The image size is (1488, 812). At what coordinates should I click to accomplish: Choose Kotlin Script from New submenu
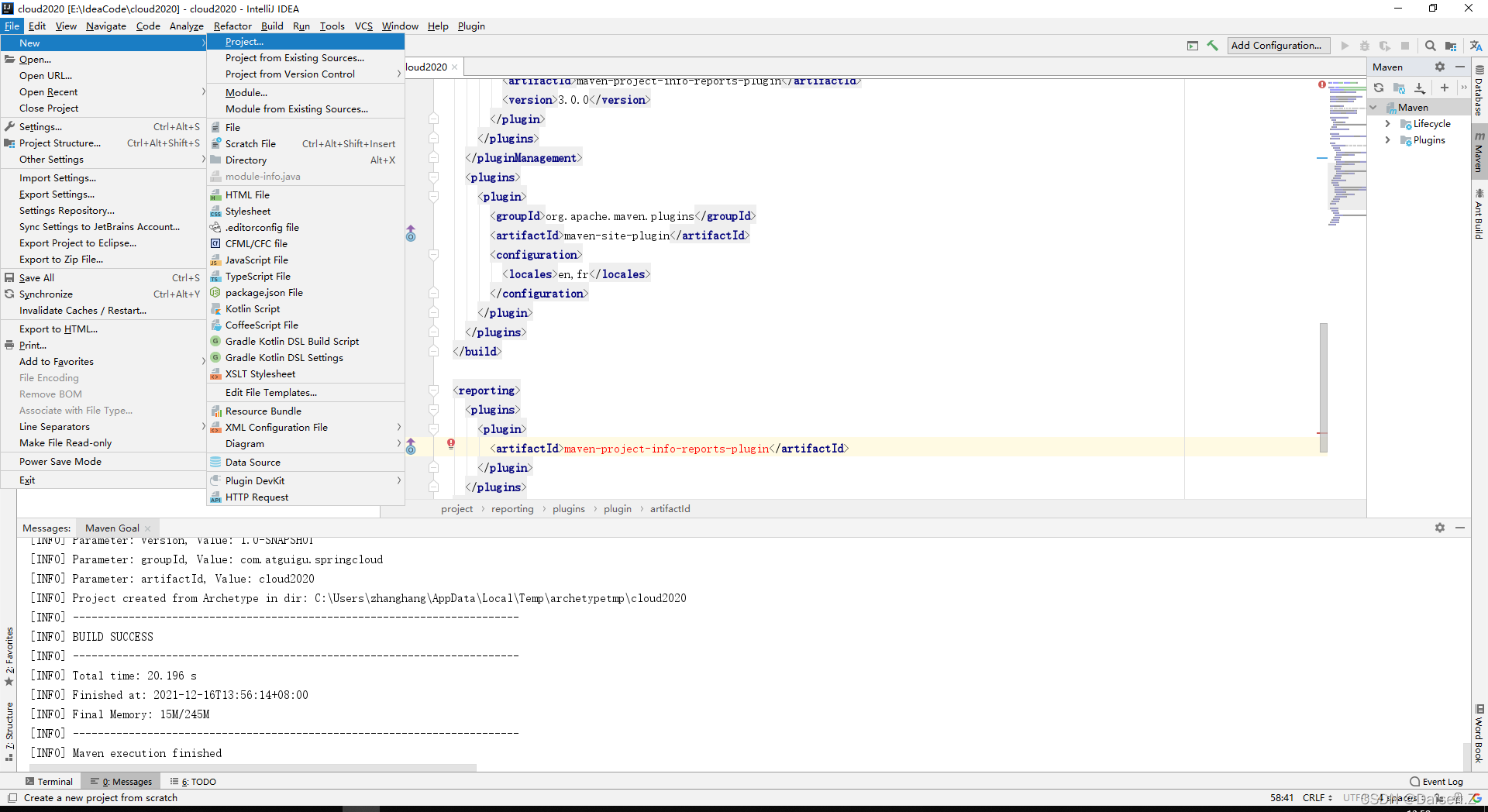pos(305,309)
